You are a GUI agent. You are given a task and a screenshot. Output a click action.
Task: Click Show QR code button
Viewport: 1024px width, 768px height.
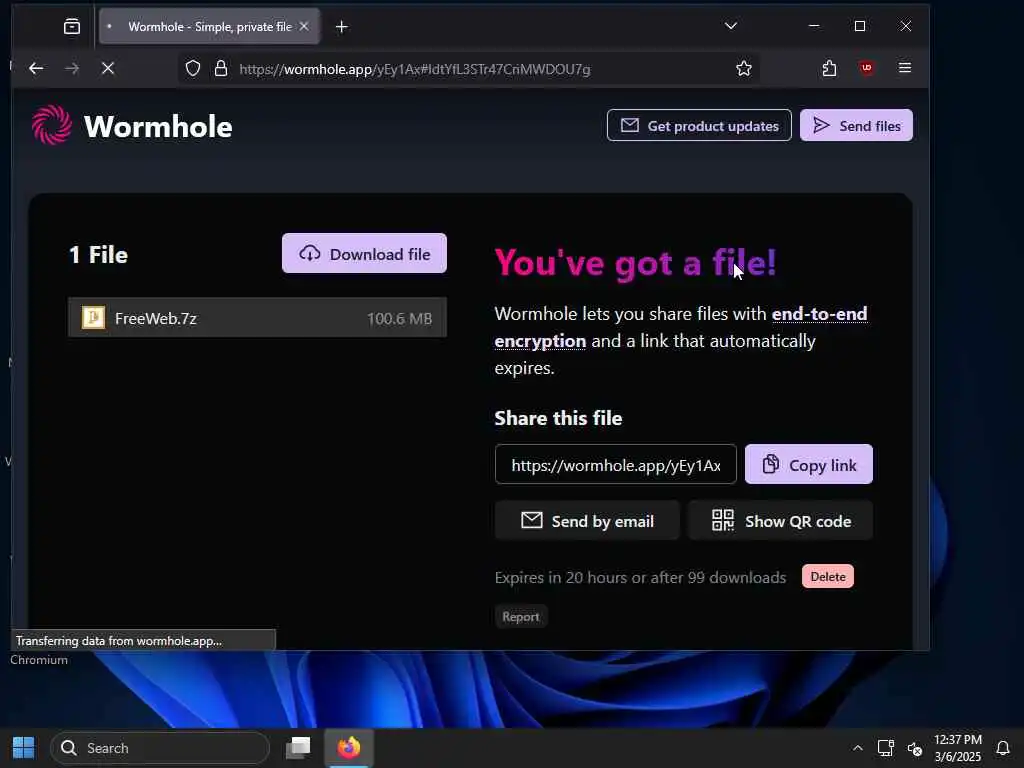pos(780,520)
